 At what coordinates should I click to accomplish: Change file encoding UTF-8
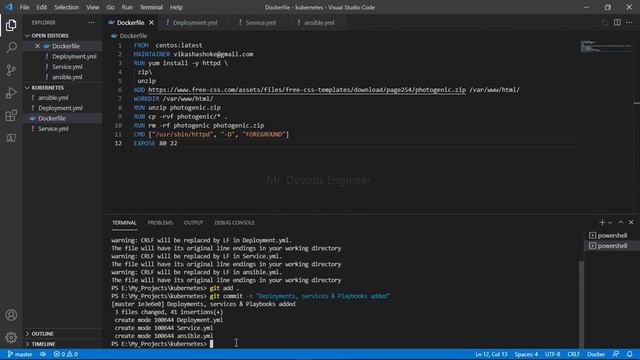click(553, 354)
